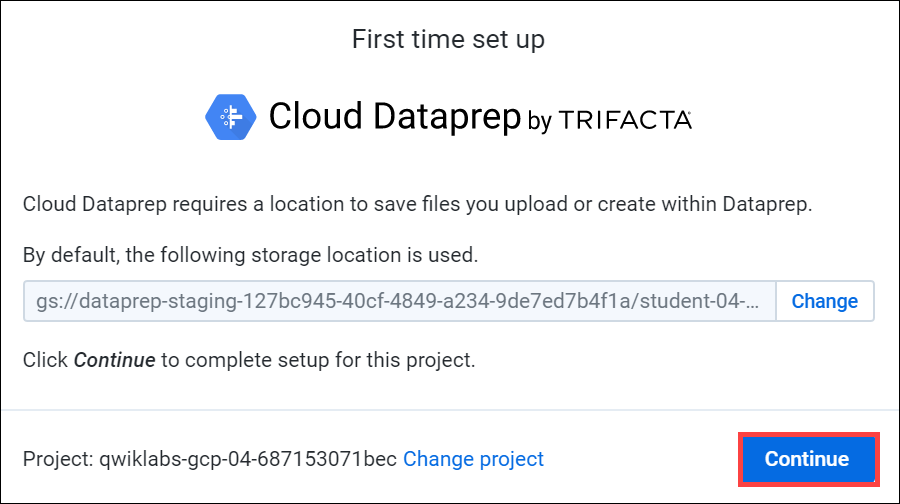Select the "First time set up" heading
This screenshot has width=900, height=504.
coord(448,40)
